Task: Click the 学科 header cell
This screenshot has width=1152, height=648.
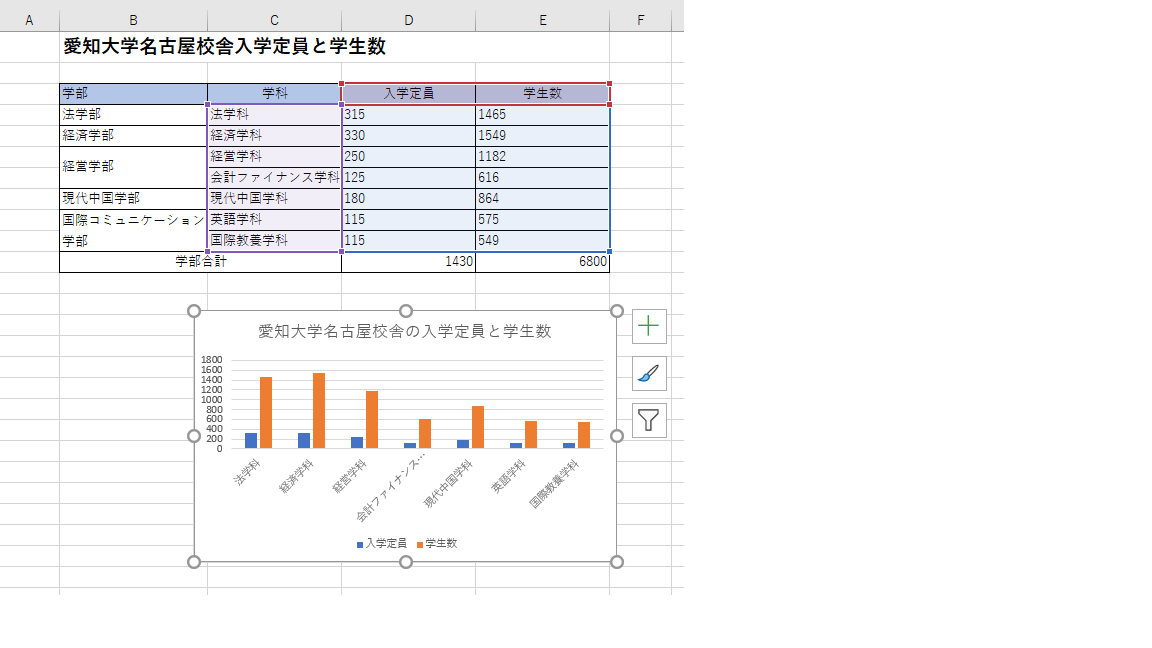Action: (x=274, y=93)
